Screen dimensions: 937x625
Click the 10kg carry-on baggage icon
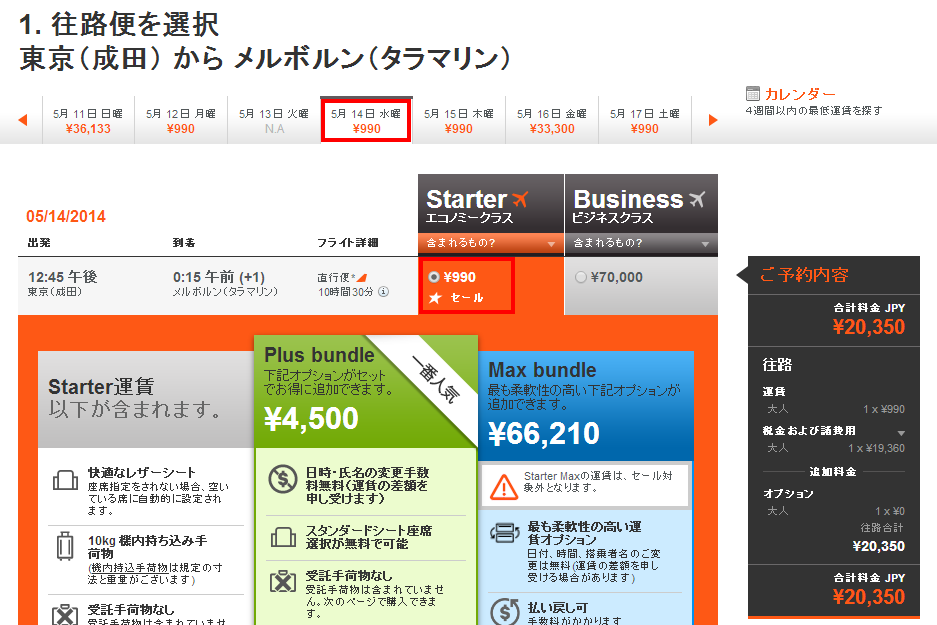(x=65, y=547)
